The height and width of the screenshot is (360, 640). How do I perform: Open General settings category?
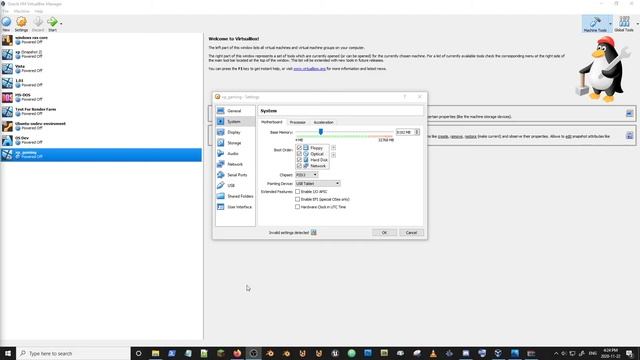(x=235, y=111)
